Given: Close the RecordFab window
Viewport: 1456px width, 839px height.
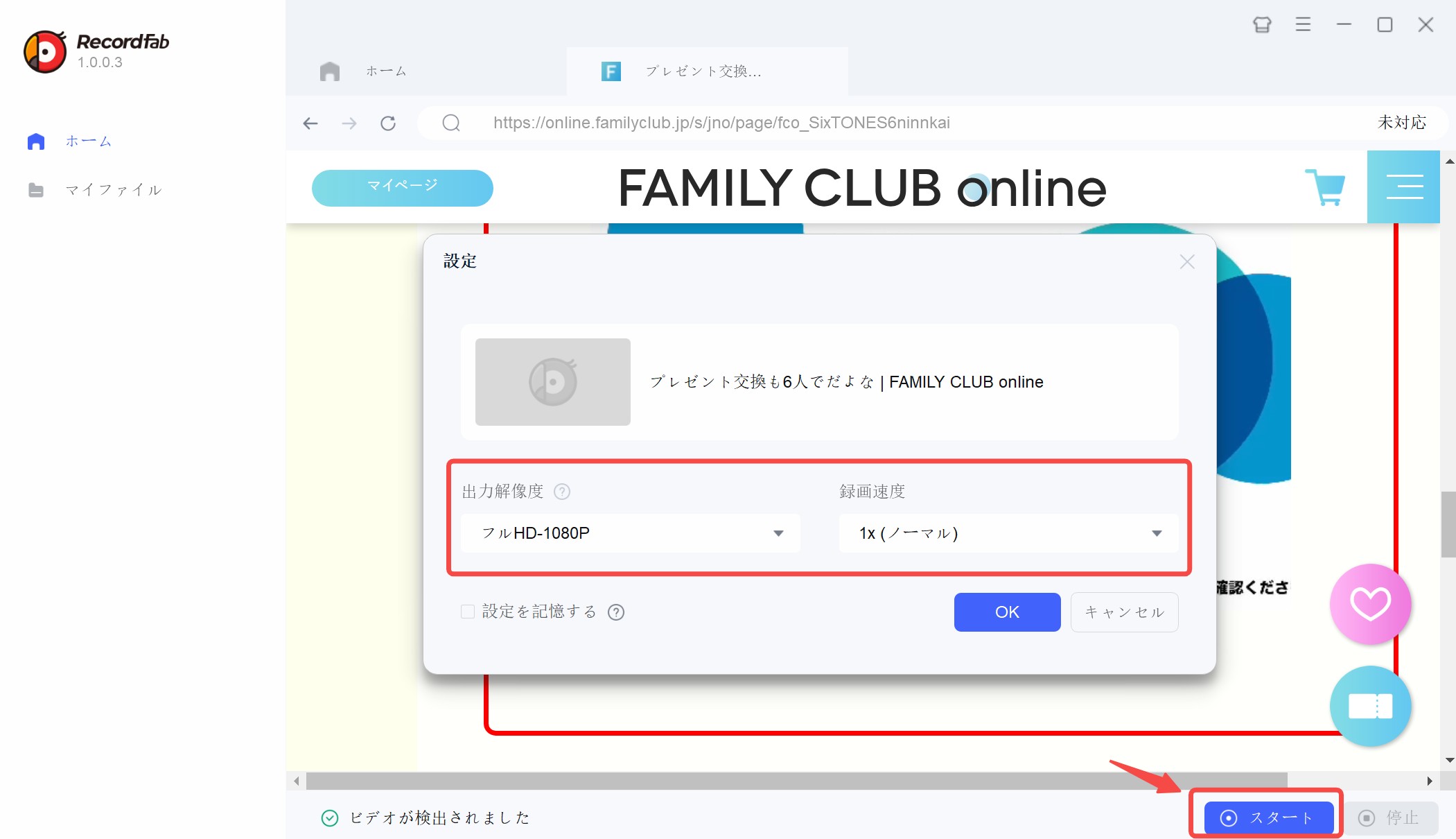Looking at the screenshot, I should tap(1426, 25).
